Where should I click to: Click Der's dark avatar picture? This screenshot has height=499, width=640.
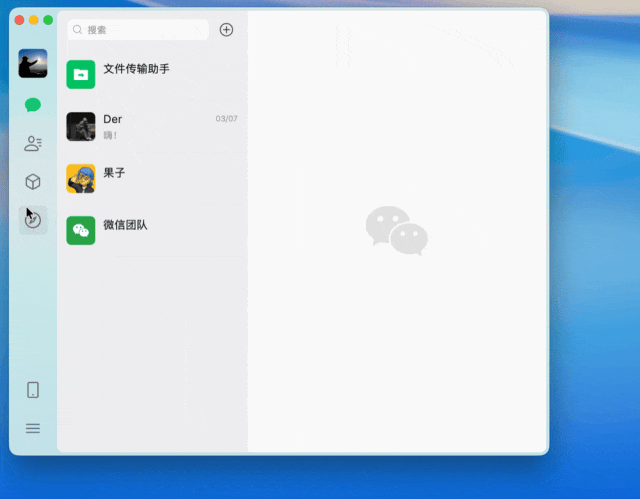[x=81, y=126]
